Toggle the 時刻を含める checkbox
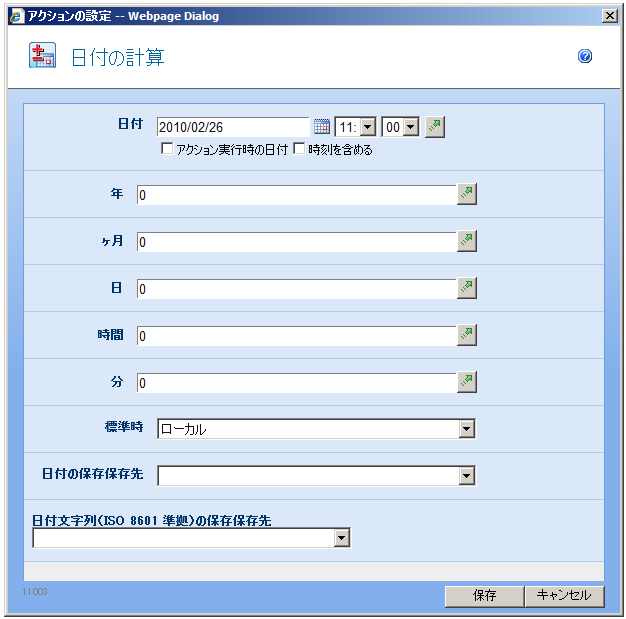The image size is (626, 619). click(299, 150)
